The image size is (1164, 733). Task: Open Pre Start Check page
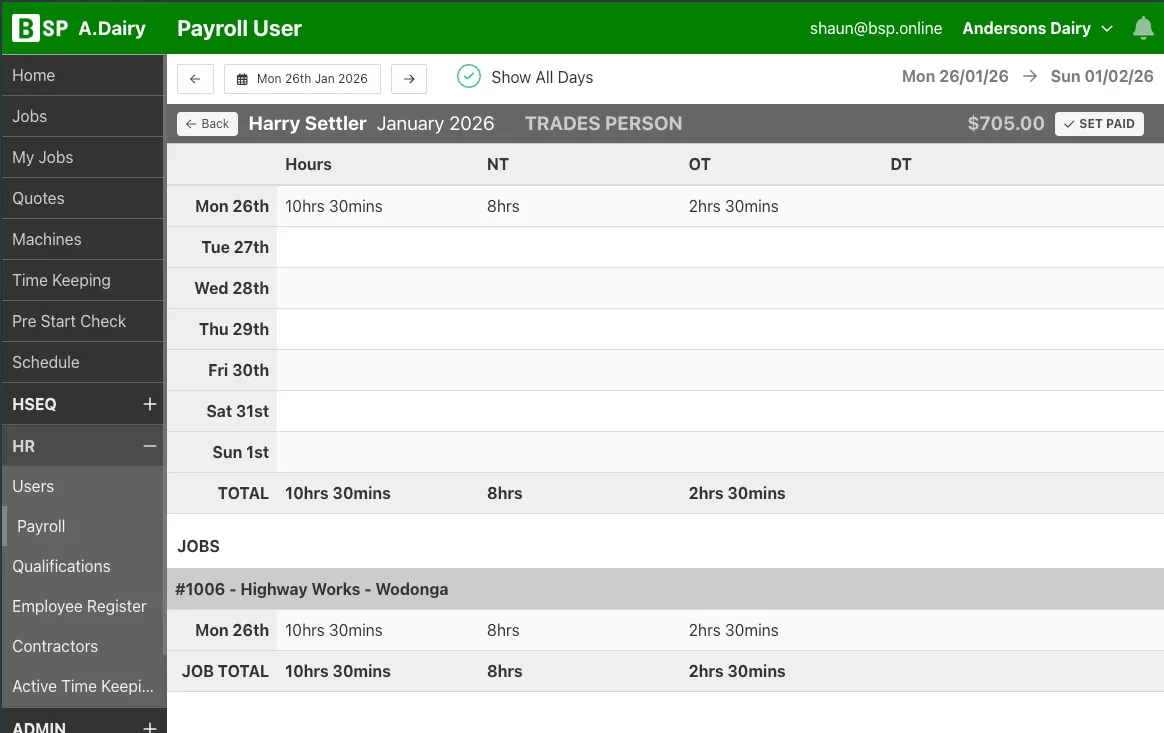click(x=82, y=321)
